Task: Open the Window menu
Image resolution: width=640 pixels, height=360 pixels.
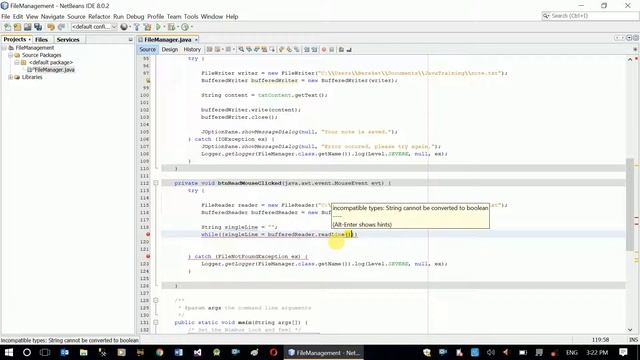Action: pyautogui.click(x=212, y=17)
